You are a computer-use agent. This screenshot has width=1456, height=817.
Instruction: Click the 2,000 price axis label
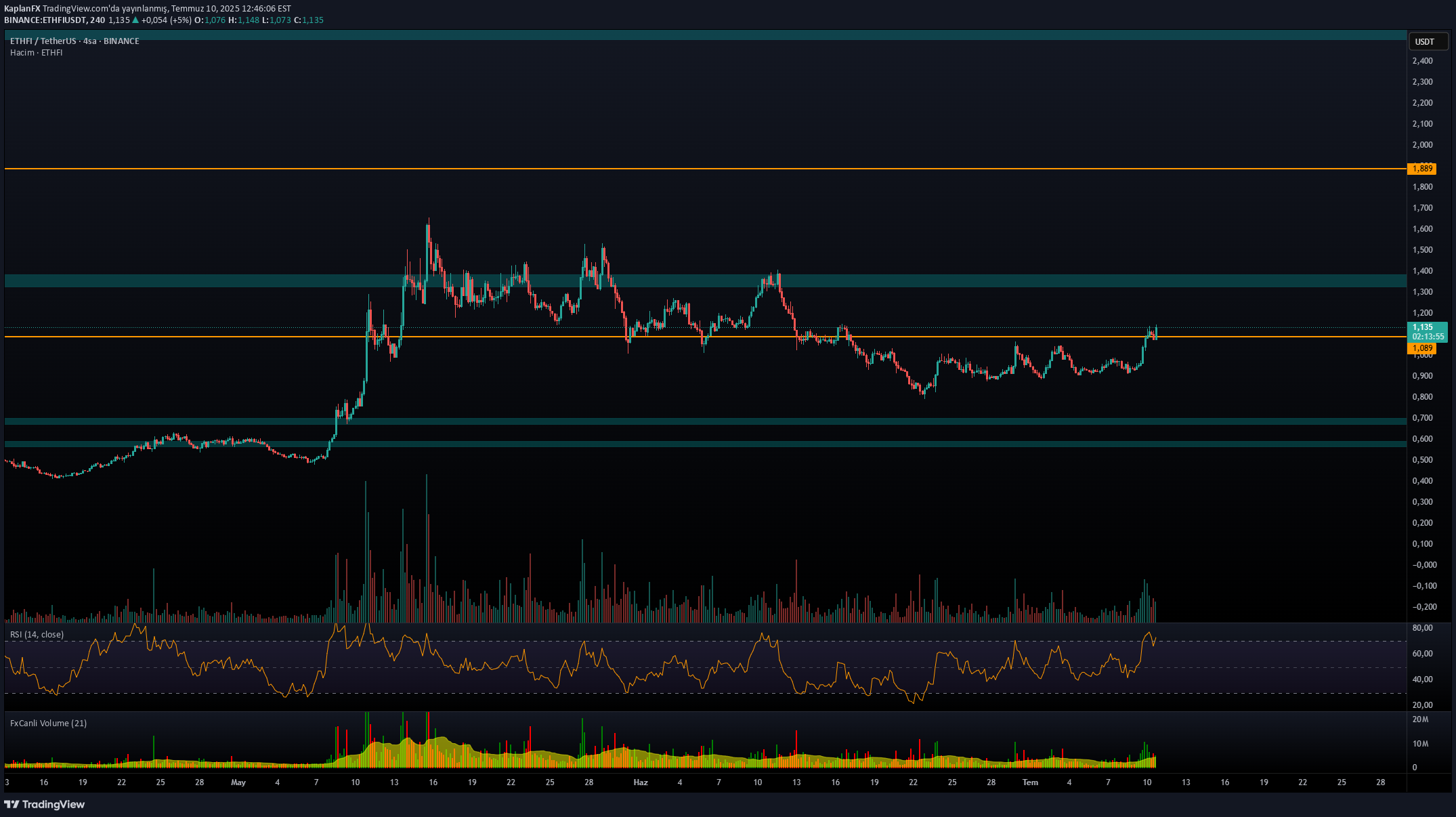[x=1422, y=145]
